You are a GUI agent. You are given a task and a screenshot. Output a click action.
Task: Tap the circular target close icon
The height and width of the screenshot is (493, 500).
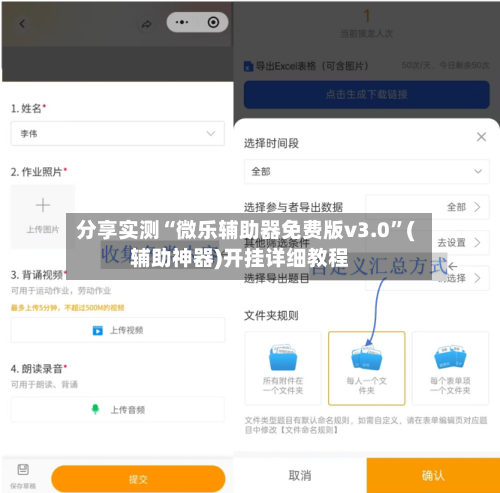tap(213, 22)
